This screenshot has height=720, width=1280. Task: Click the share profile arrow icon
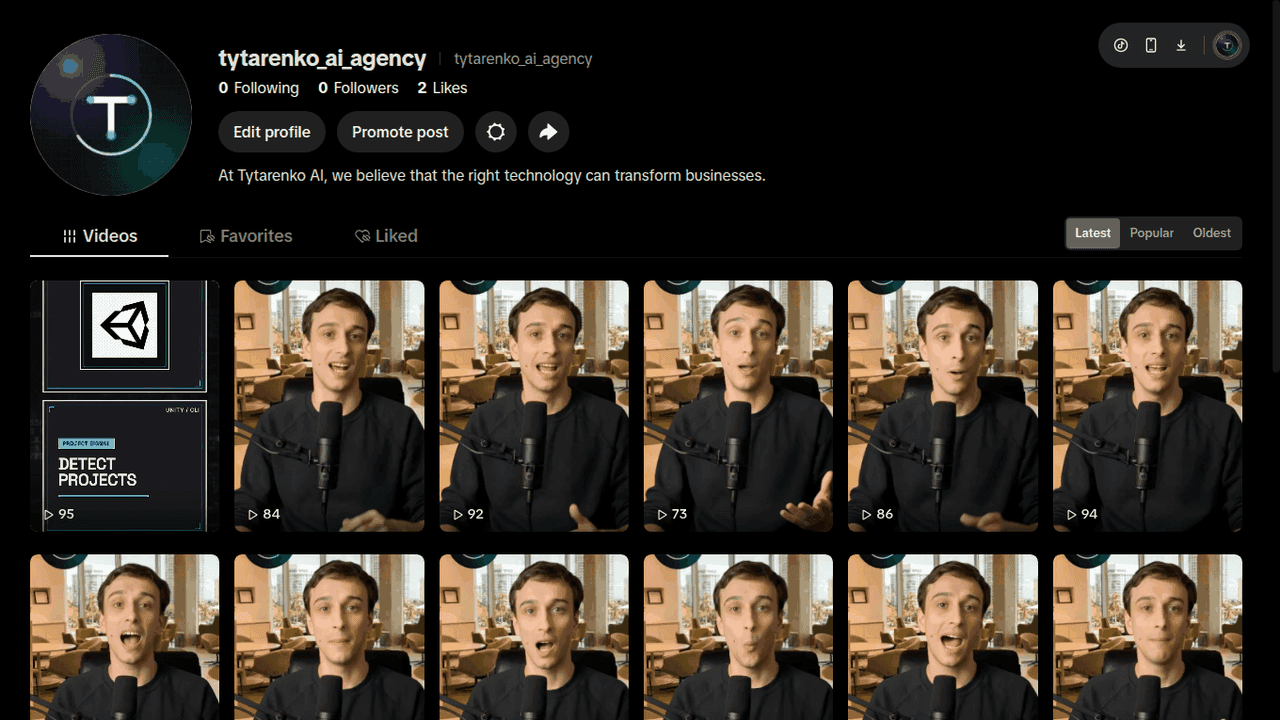click(x=548, y=132)
